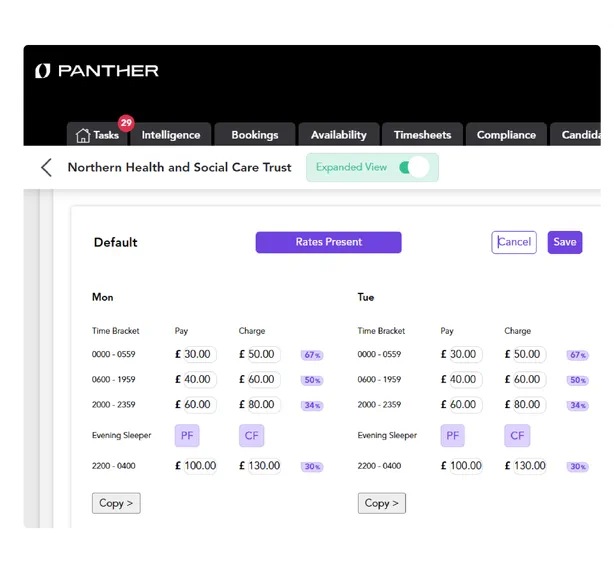Screen dimensions: 614x570
Task: Open the home Tasks icon
Action: [83, 135]
